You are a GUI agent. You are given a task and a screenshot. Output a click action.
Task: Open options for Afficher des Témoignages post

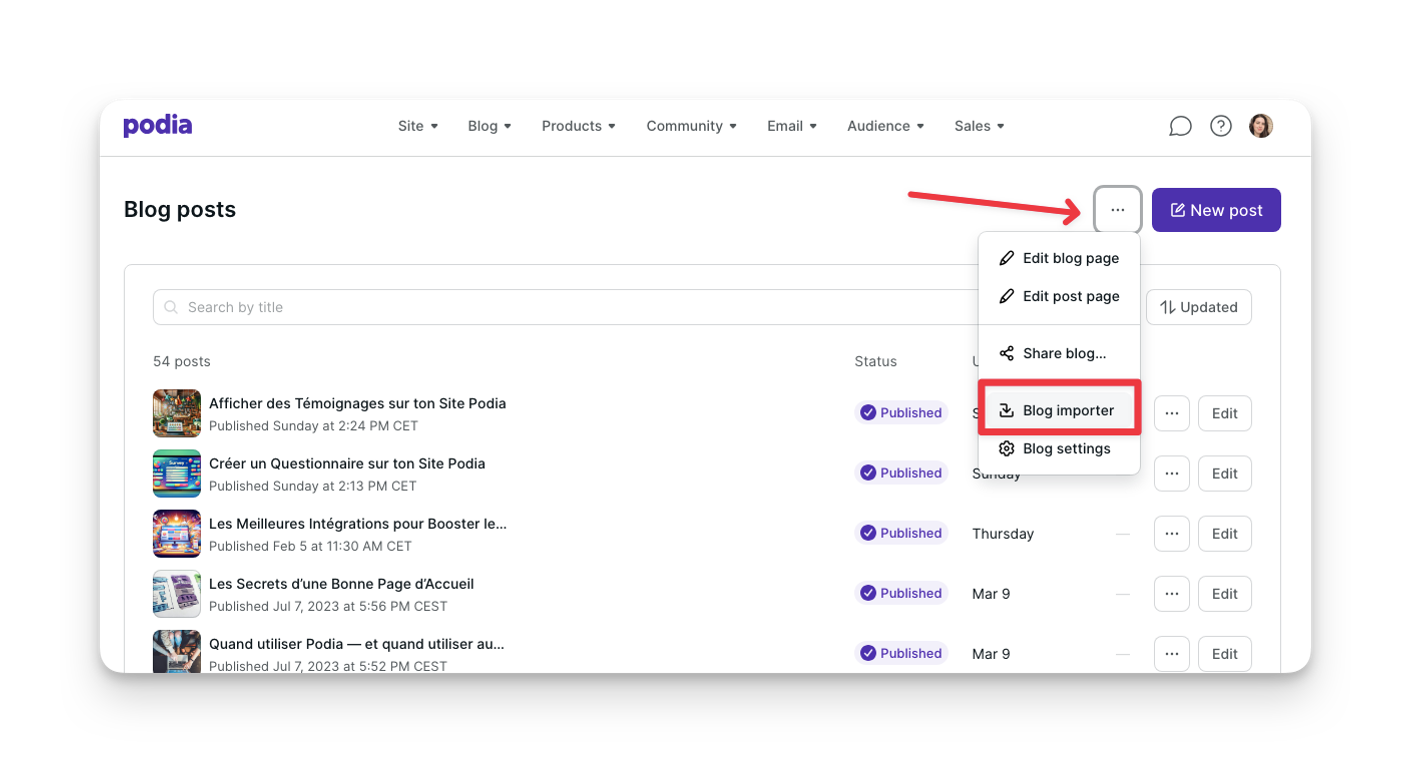pyautogui.click(x=1171, y=413)
